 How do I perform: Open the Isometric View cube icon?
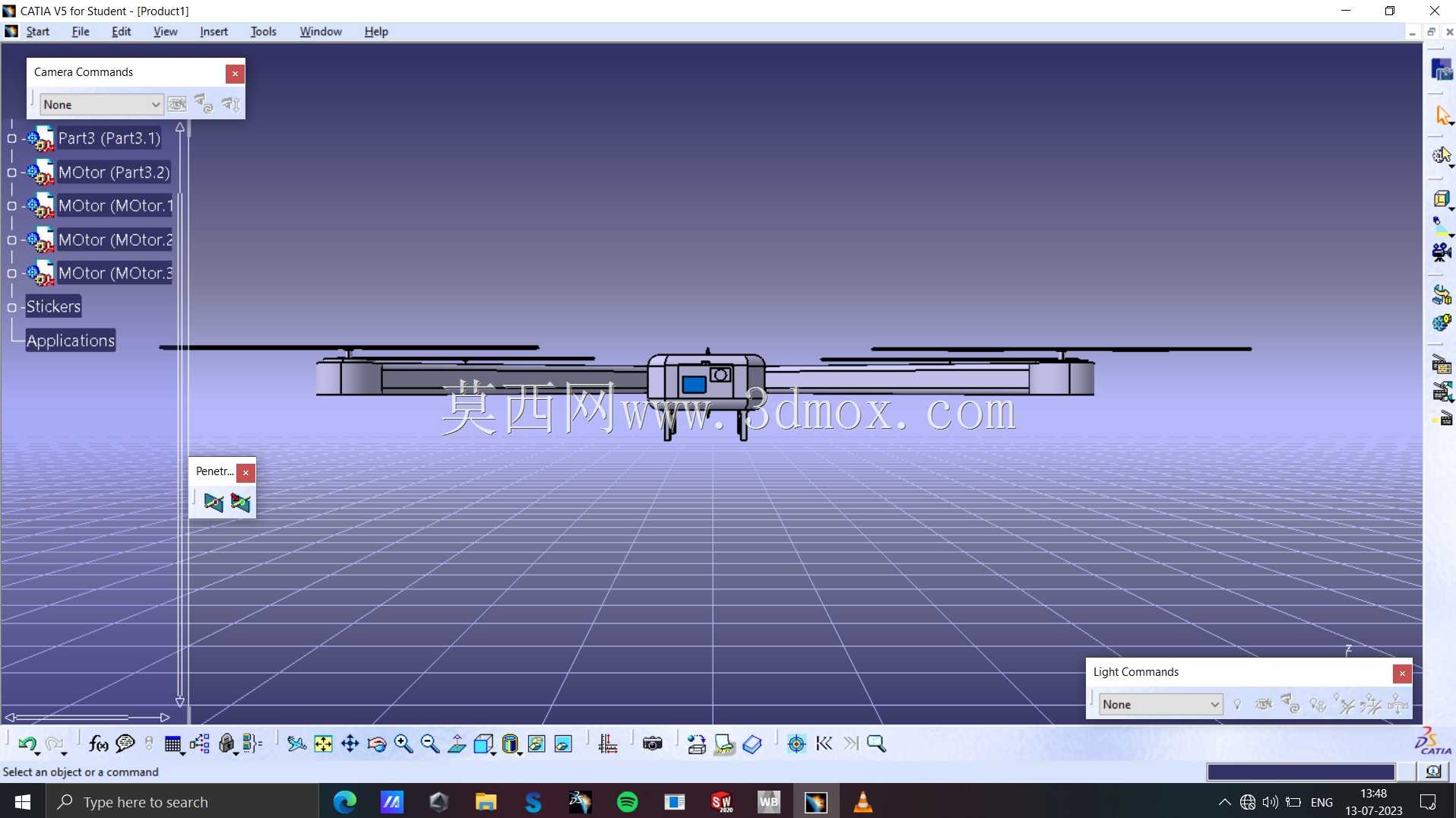[483, 744]
